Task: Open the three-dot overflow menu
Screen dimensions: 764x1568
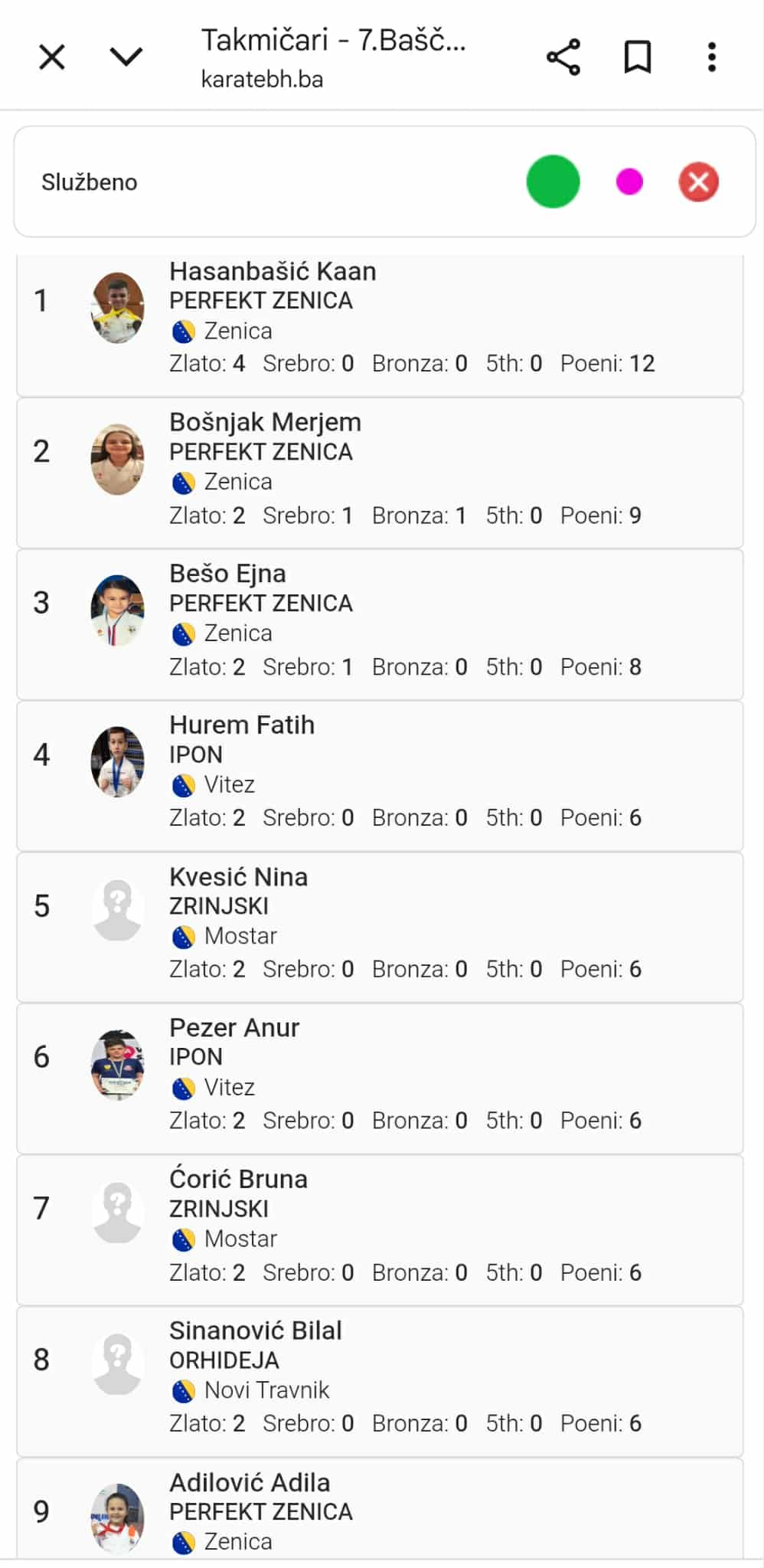Action: coord(712,57)
